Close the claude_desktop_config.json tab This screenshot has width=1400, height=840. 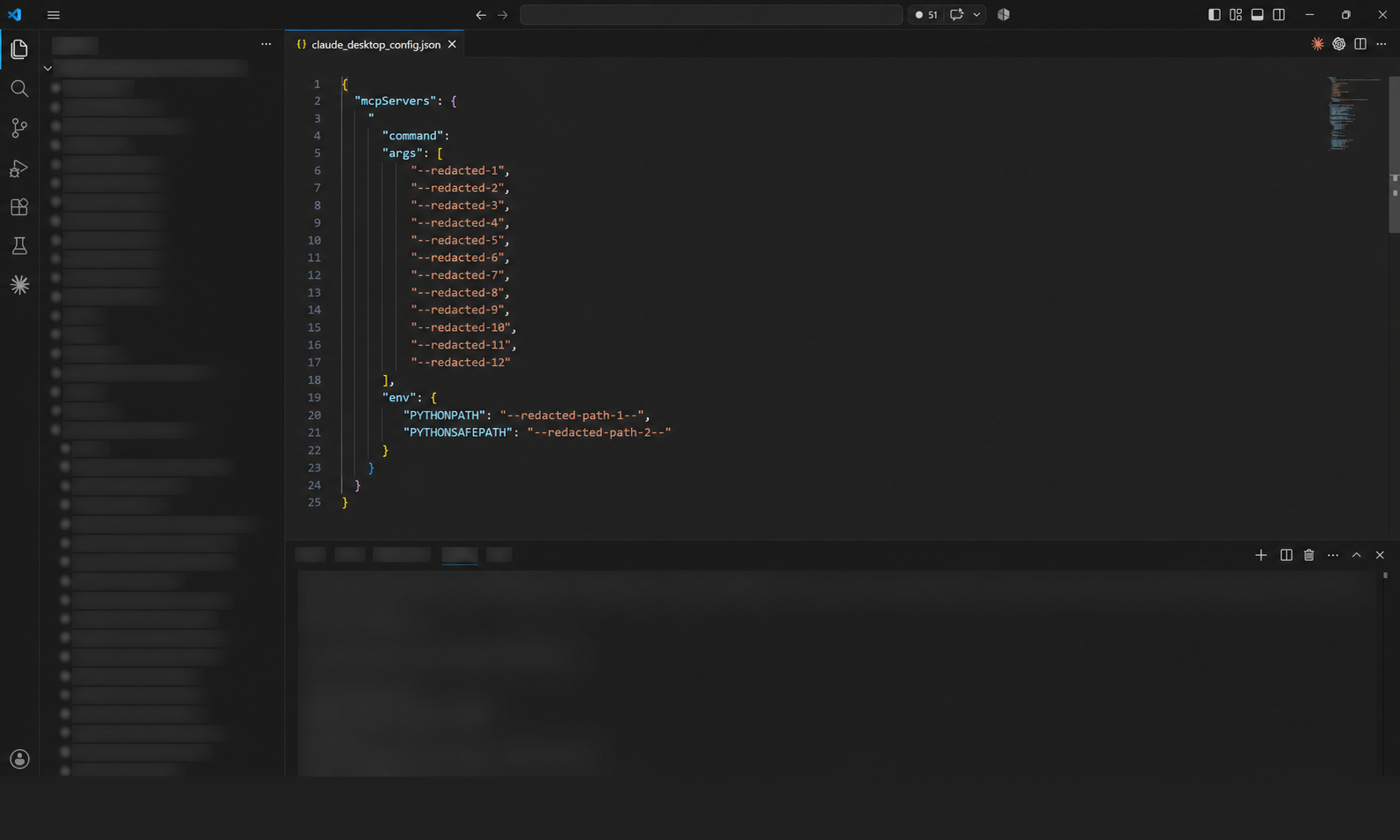[x=452, y=44]
